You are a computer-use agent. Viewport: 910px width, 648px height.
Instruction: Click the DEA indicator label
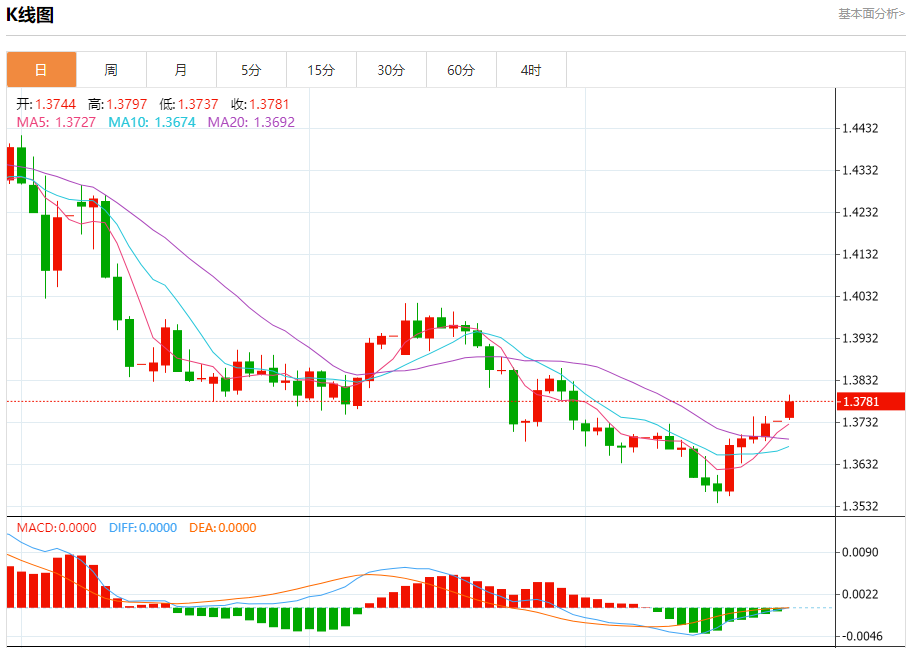point(223,527)
